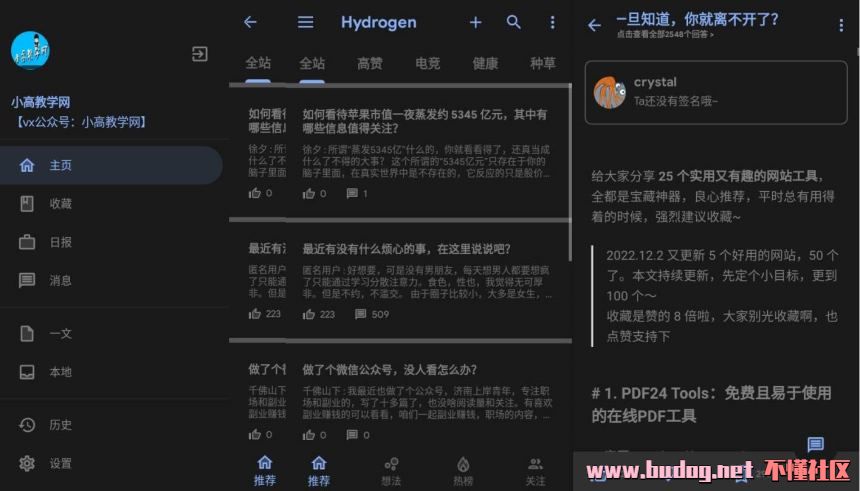Go back using arrow left of Hydrogen menu

pos(250,22)
